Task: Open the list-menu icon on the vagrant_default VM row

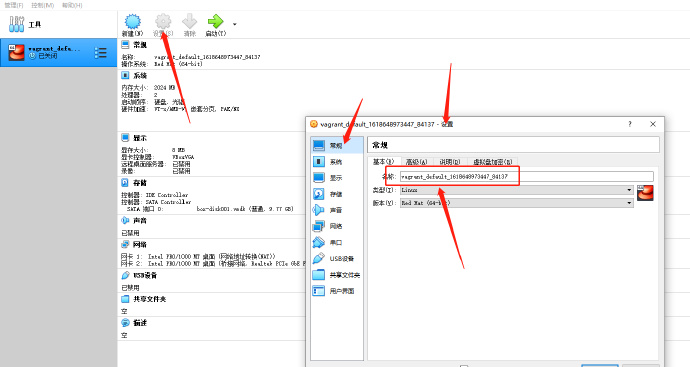Action: click(x=100, y=52)
